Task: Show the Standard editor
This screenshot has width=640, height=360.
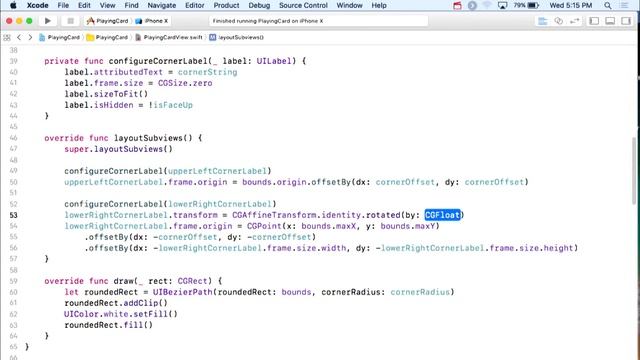Action: (542, 21)
